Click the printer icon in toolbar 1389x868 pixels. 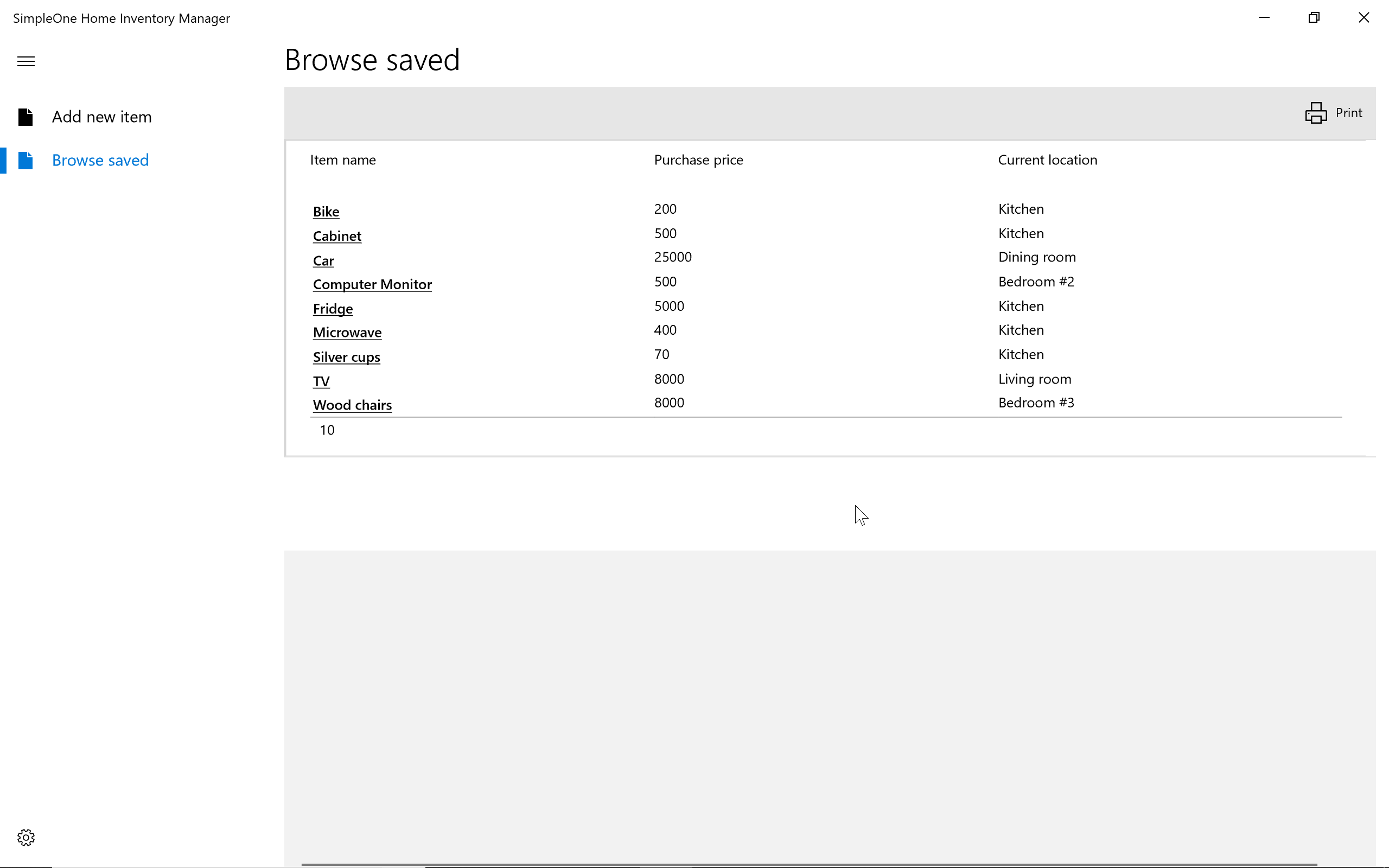coord(1316,112)
